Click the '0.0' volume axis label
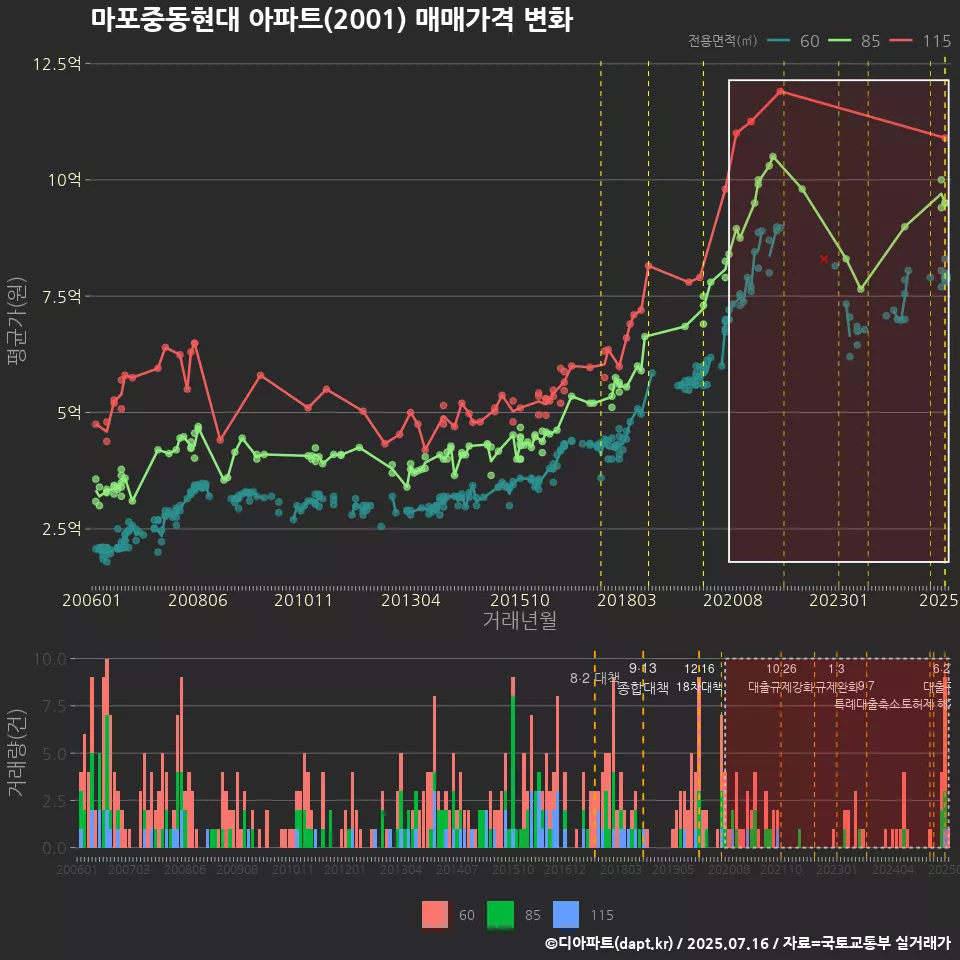960x960 pixels. point(54,849)
